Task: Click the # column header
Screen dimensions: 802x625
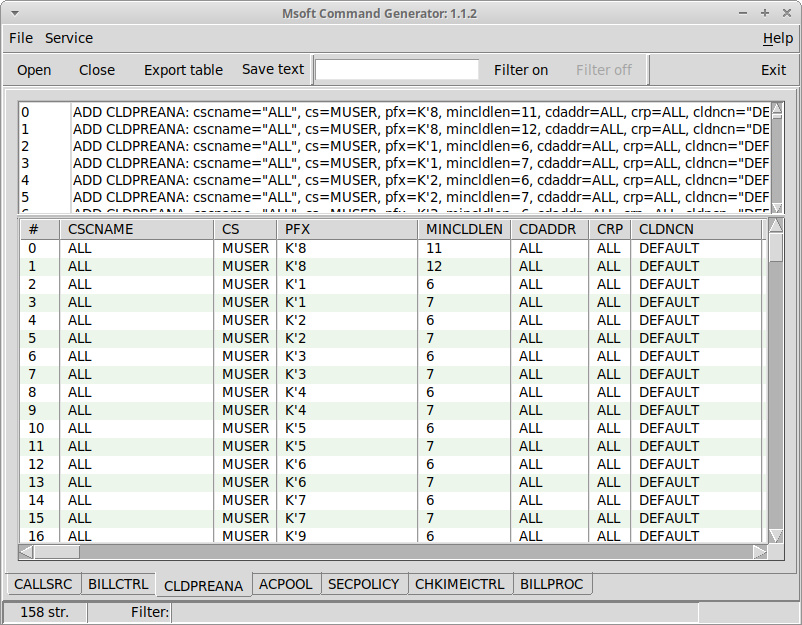Action: (40, 229)
